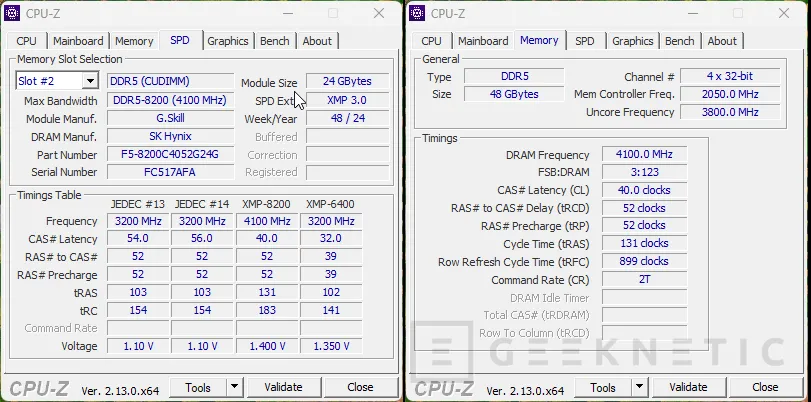Click JEDEC #13 CAS# Latency 54.0 cell
This screenshot has height=402, width=811.
(x=138, y=239)
